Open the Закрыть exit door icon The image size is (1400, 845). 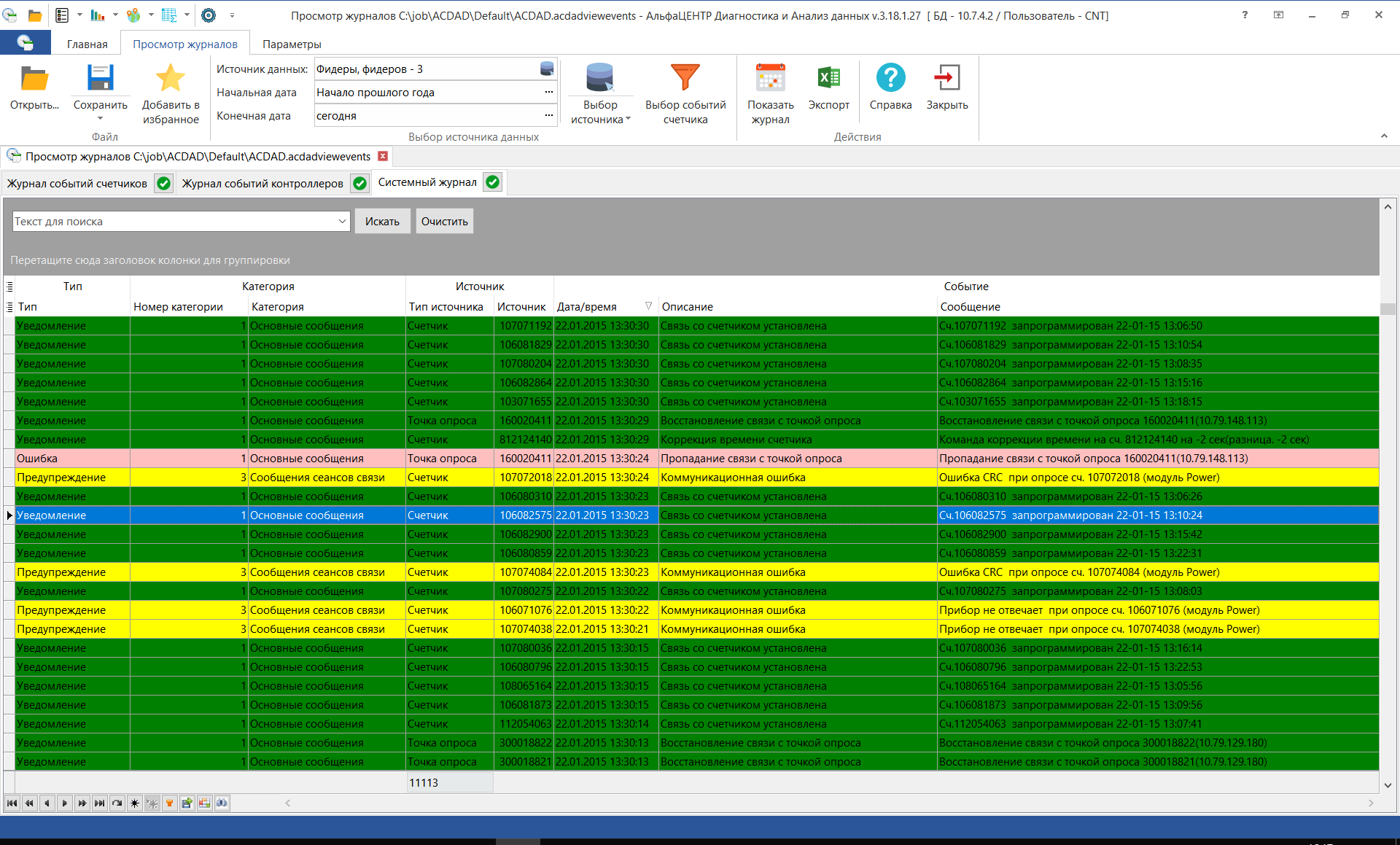pyautogui.click(x=946, y=77)
